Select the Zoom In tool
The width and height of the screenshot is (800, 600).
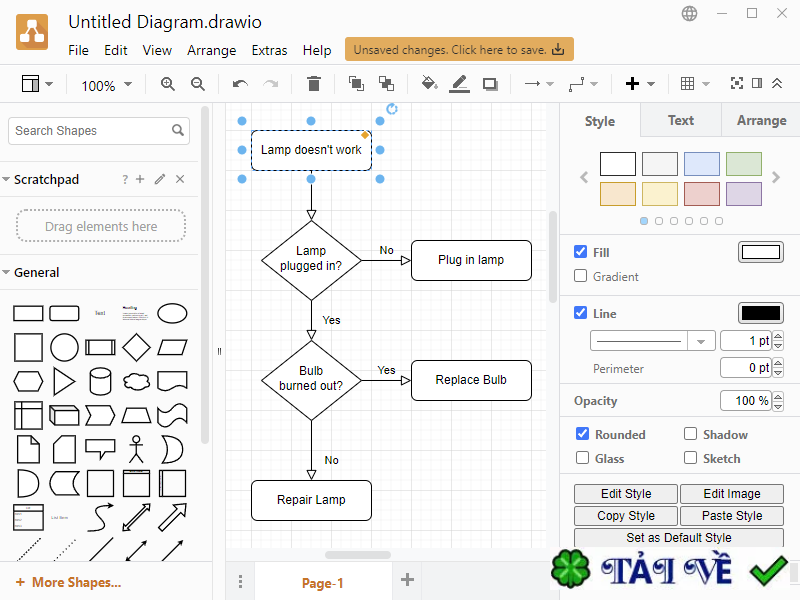(168, 84)
